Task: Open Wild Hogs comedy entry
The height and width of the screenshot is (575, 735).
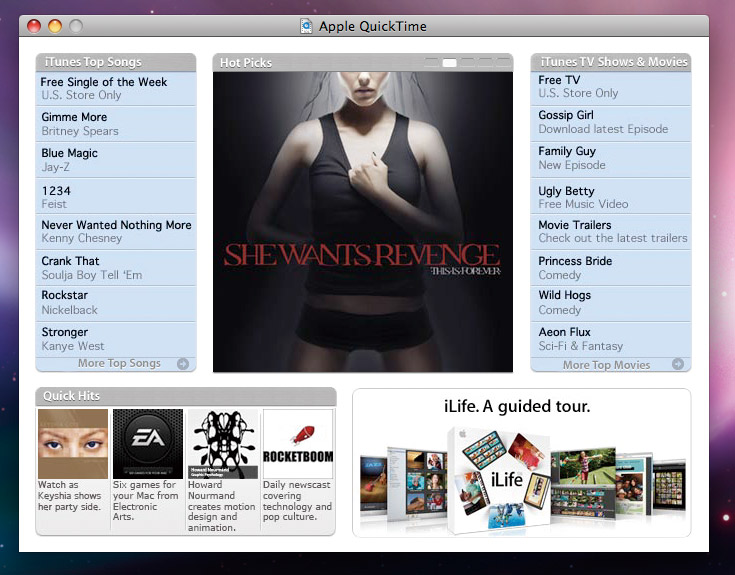Action: [611, 304]
